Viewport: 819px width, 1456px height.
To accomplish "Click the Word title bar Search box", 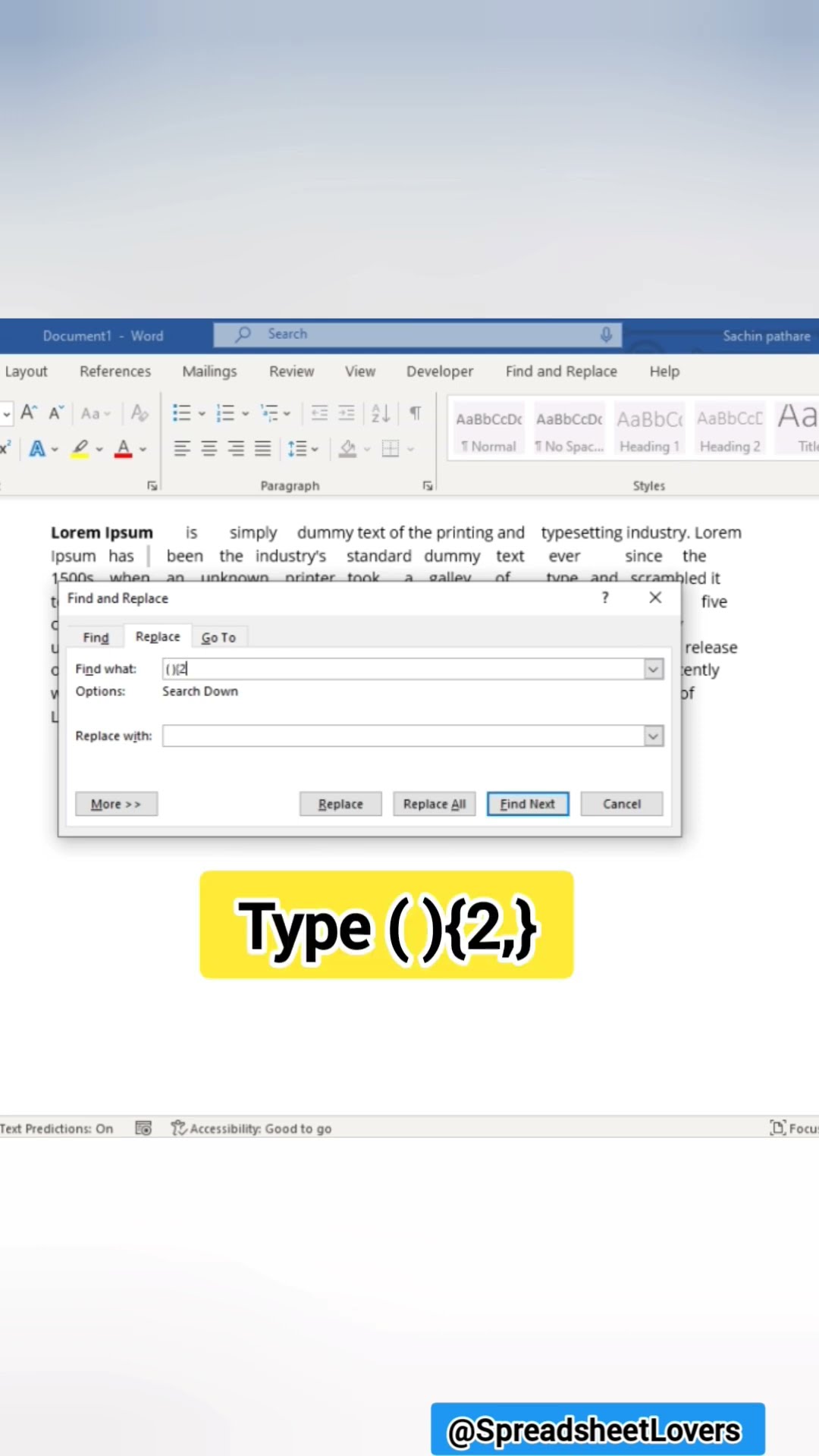I will click(x=418, y=334).
